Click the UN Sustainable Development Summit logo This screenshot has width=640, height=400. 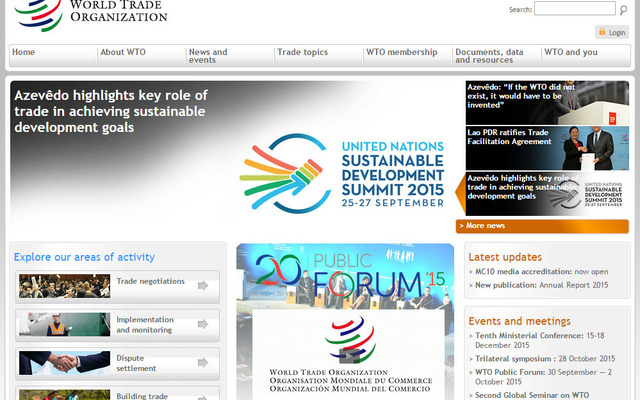tap(342, 174)
